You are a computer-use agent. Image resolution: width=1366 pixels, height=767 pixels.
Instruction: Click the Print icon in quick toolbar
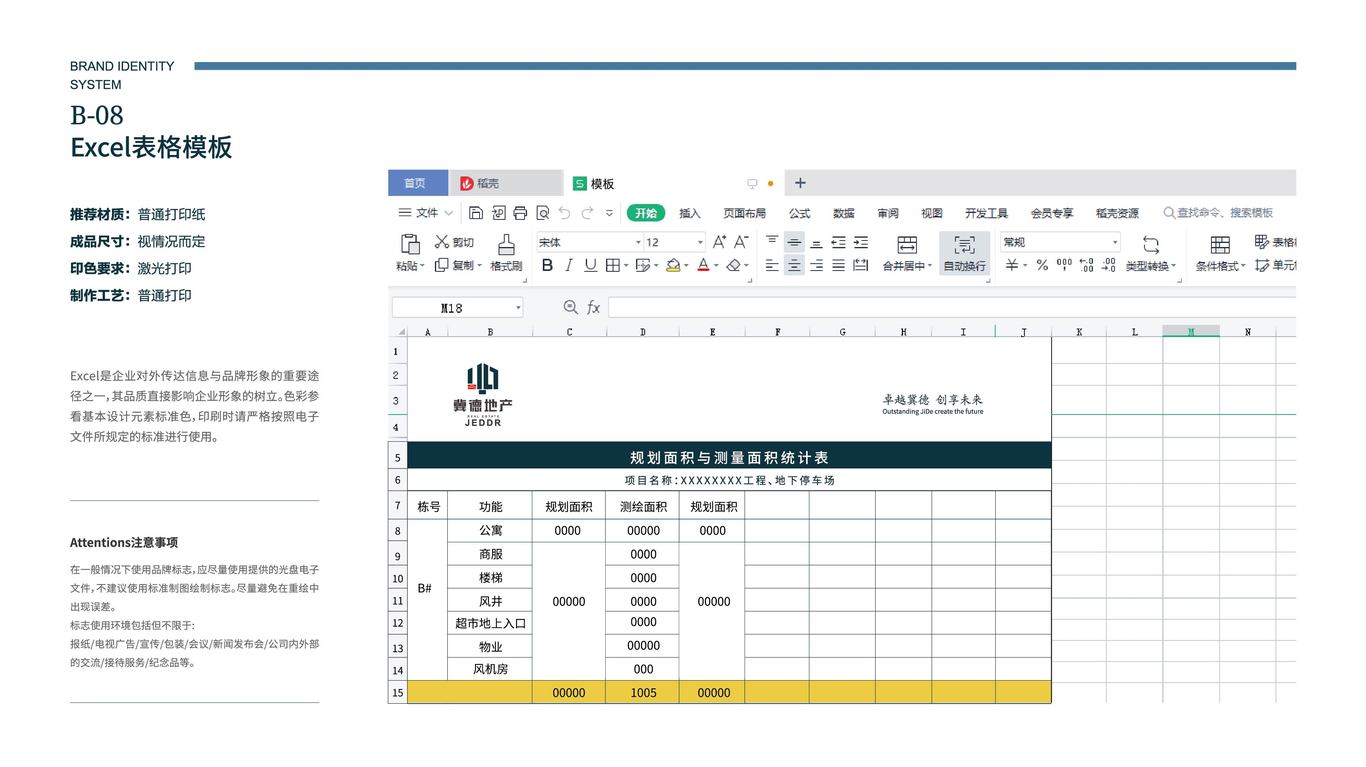click(x=520, y=213)
